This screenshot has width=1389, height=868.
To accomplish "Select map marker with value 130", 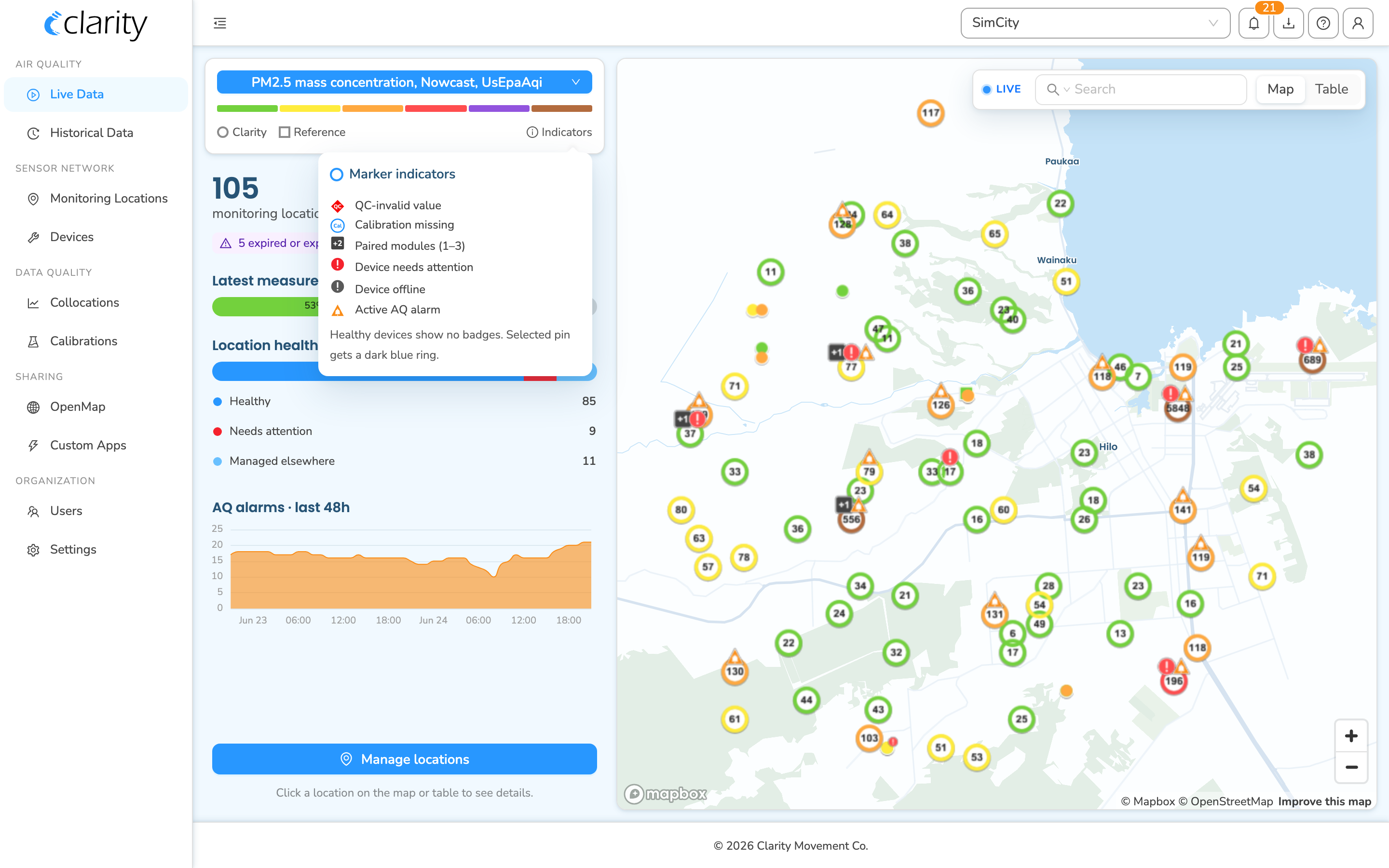I will pos(735,671).
